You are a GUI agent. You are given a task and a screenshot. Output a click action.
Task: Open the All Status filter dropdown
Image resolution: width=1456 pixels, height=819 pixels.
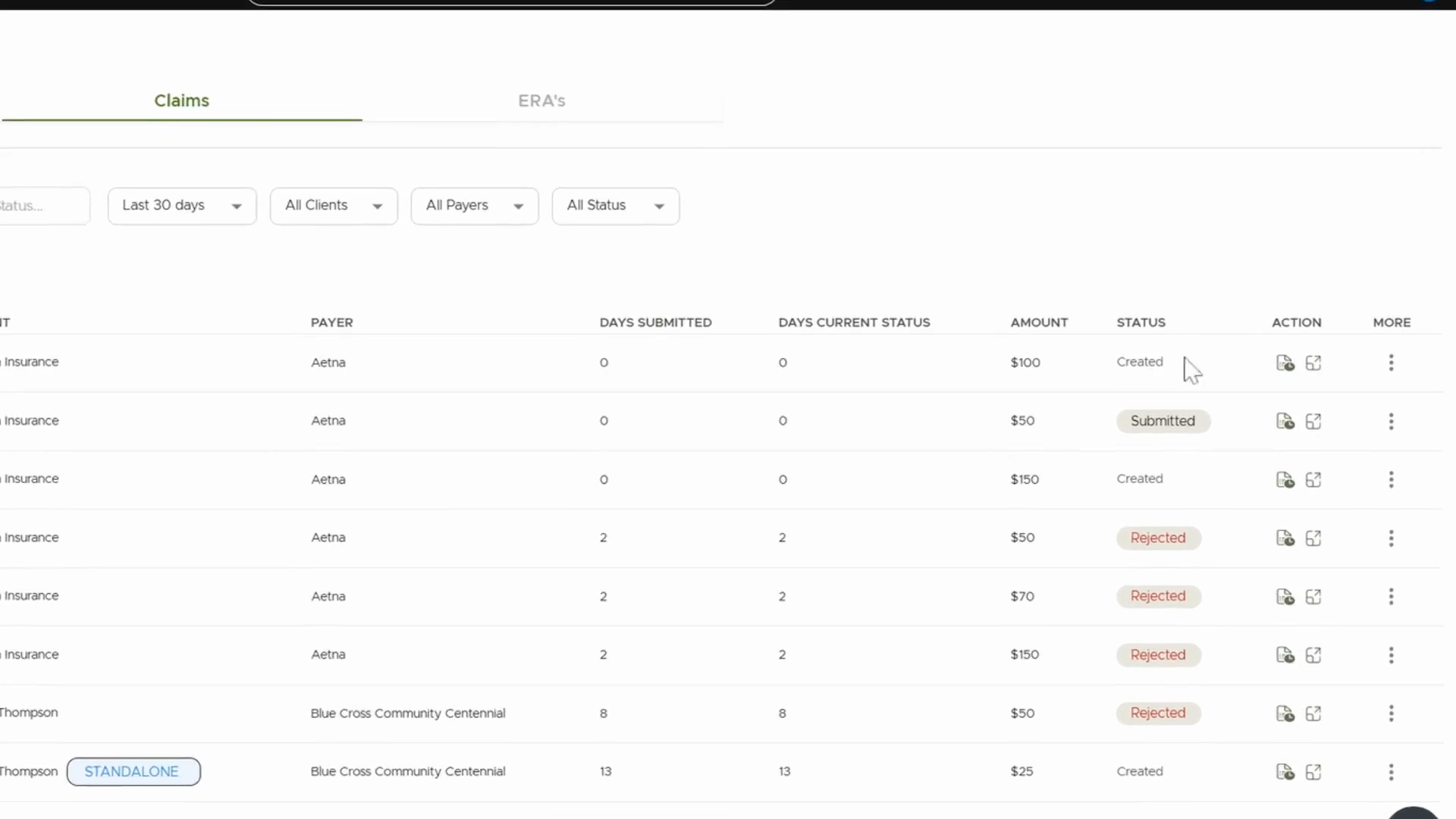coord(616,206)
